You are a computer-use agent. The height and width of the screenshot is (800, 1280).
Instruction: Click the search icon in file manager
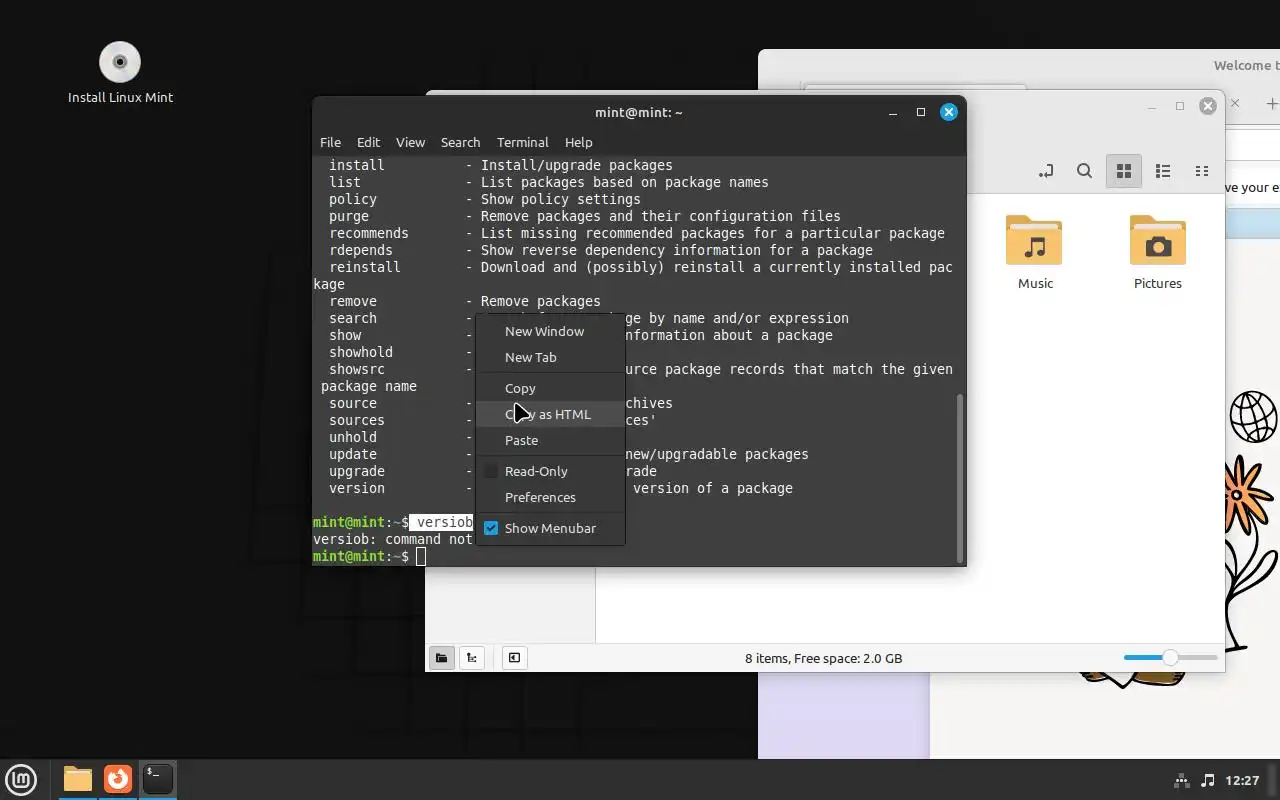(1084, 171)
